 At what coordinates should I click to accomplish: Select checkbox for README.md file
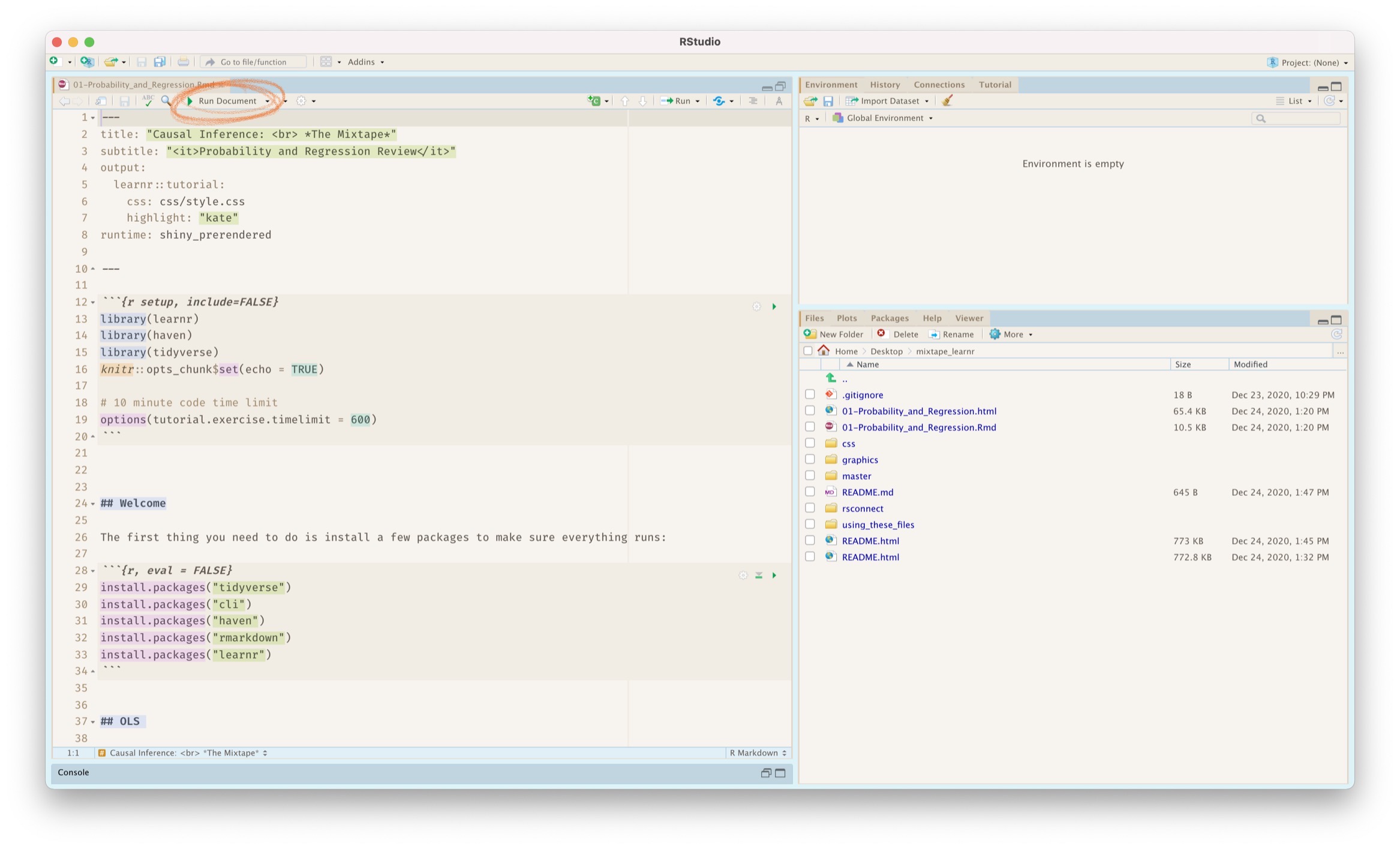pos(810,492)
